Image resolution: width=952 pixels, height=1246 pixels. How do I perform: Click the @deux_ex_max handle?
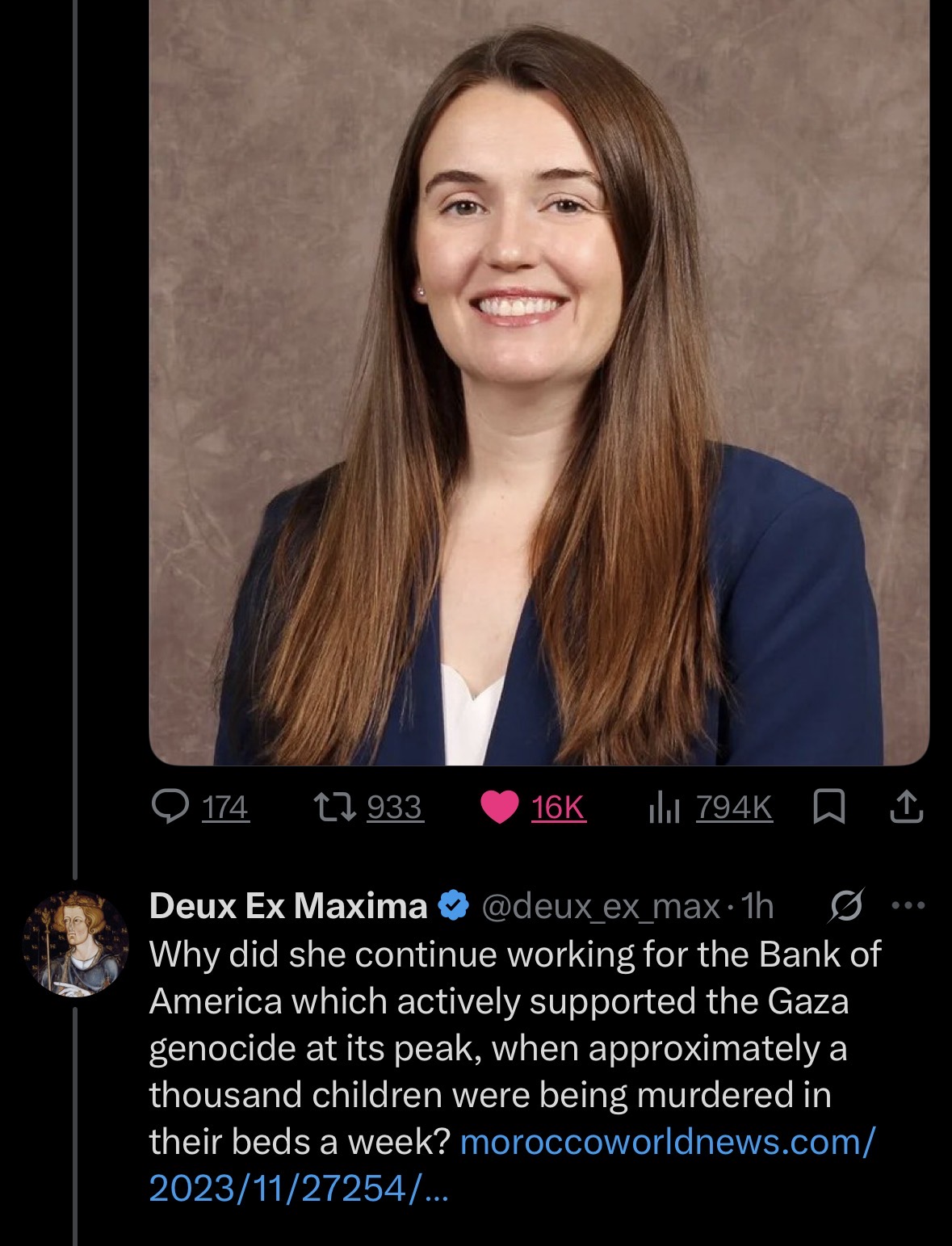tap(601, 907)
